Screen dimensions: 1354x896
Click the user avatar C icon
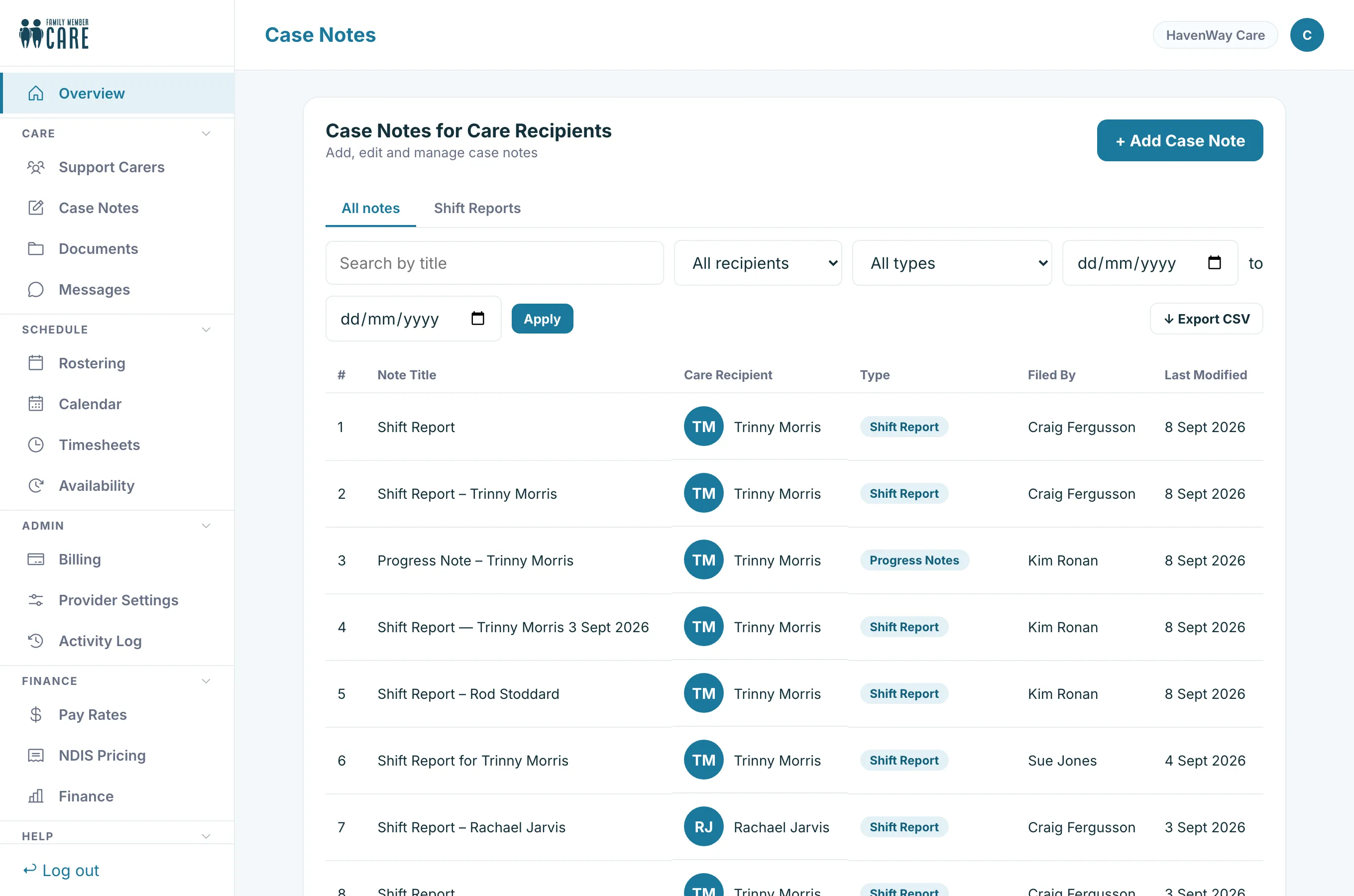tap(1307, 35)
